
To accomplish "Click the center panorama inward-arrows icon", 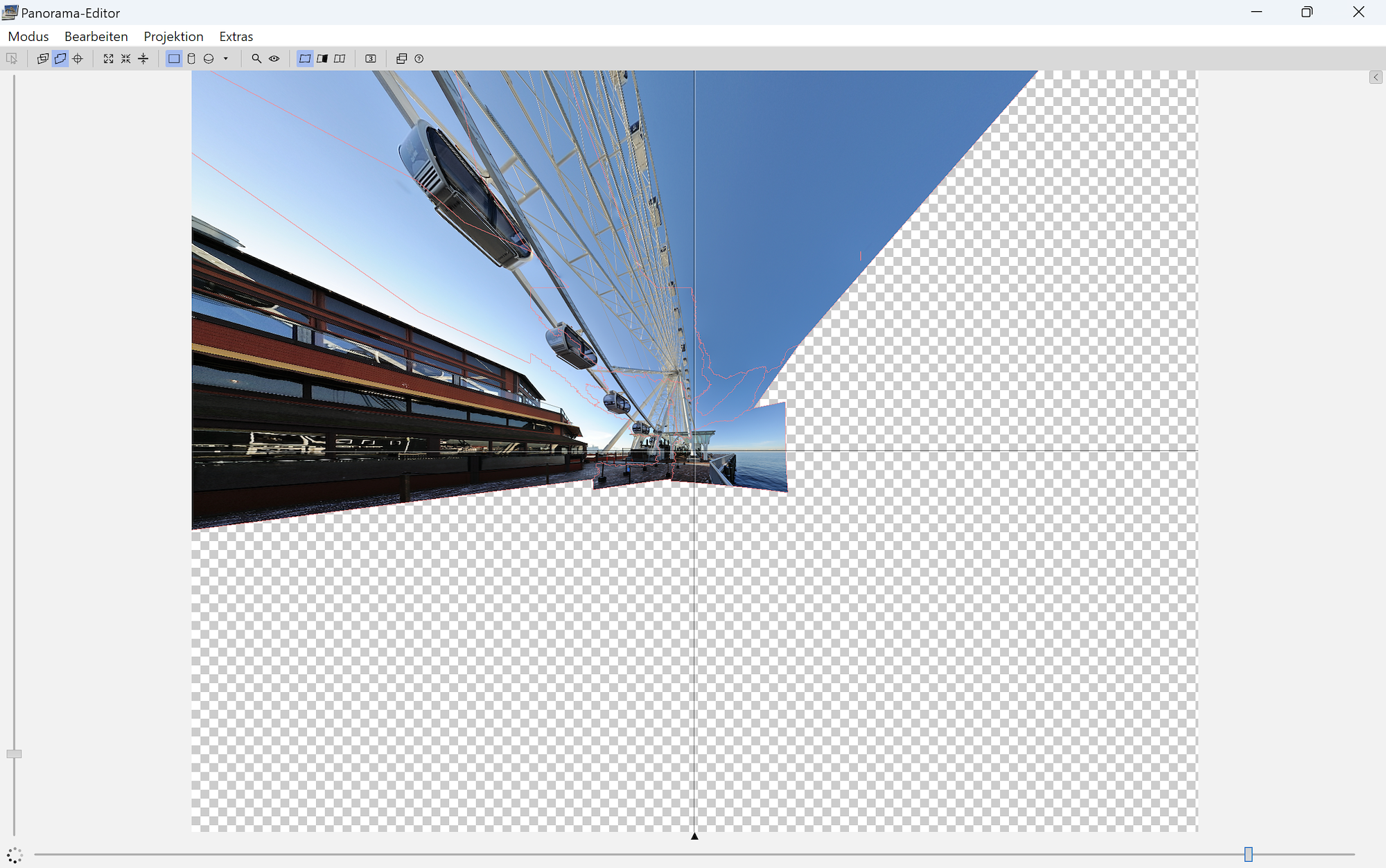I will (x=125, y=59).
